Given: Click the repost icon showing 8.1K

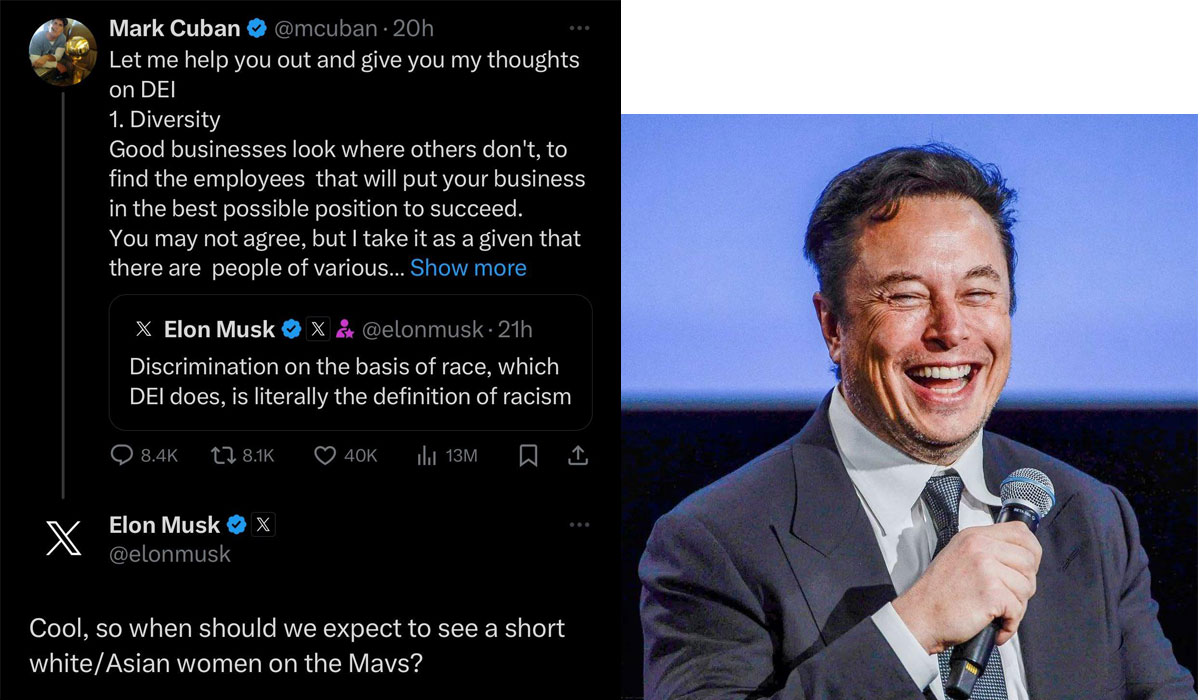Looking at the screenshot, I should tap(222, 456).
